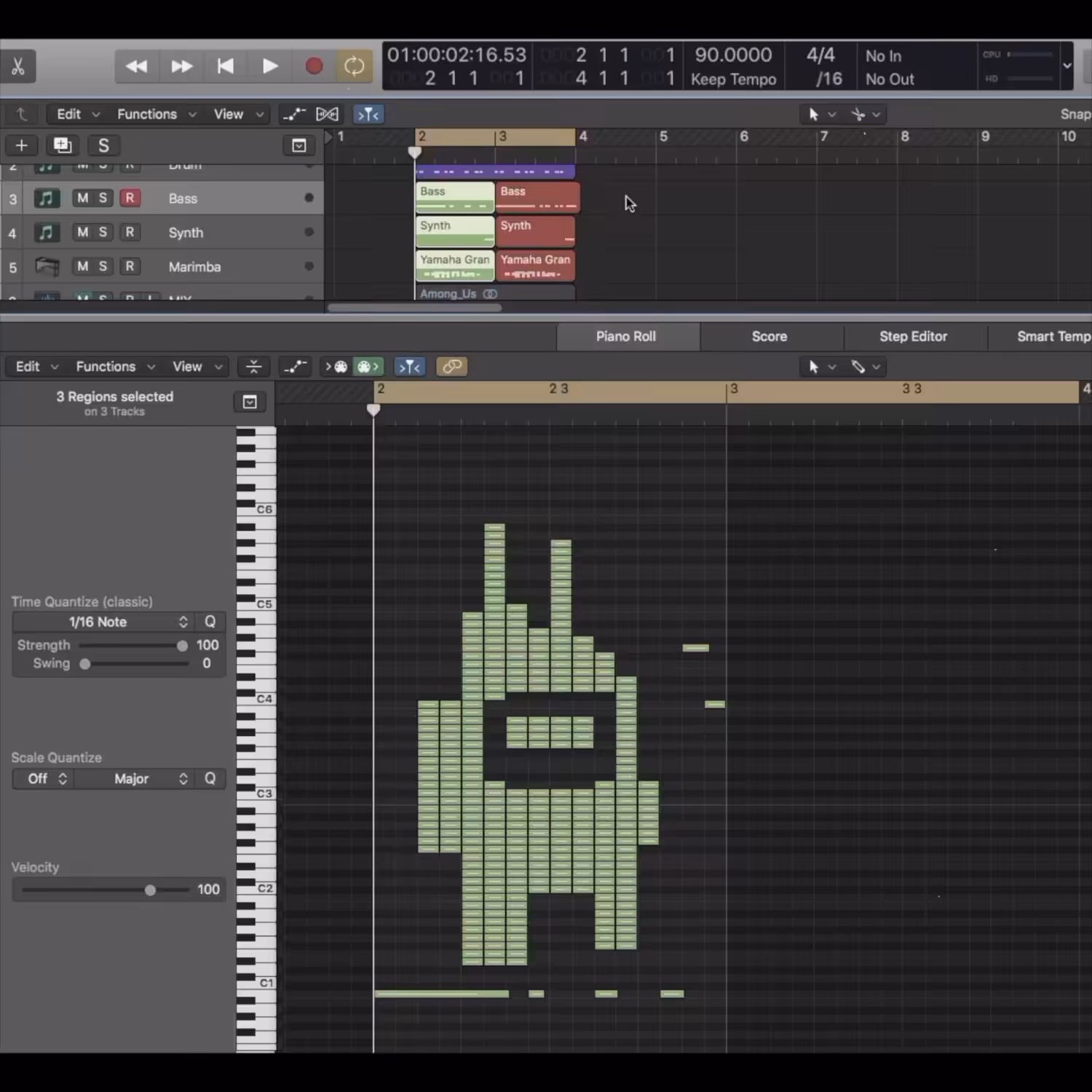Open the Piano Roll View menu
The height and width of the screenshot is (1092, 1092).
[197, 367]
